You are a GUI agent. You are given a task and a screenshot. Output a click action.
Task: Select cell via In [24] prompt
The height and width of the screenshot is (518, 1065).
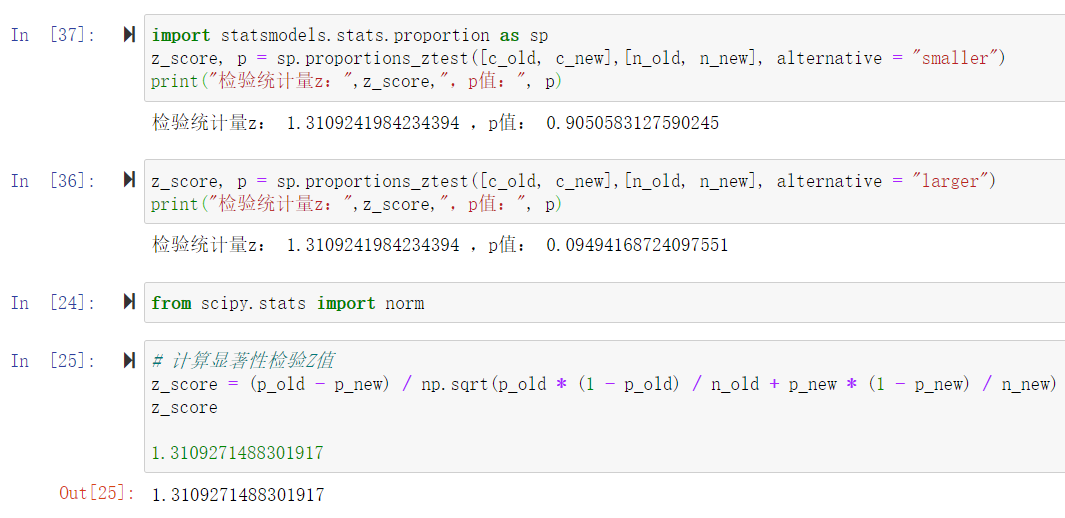tap(53, 303)
